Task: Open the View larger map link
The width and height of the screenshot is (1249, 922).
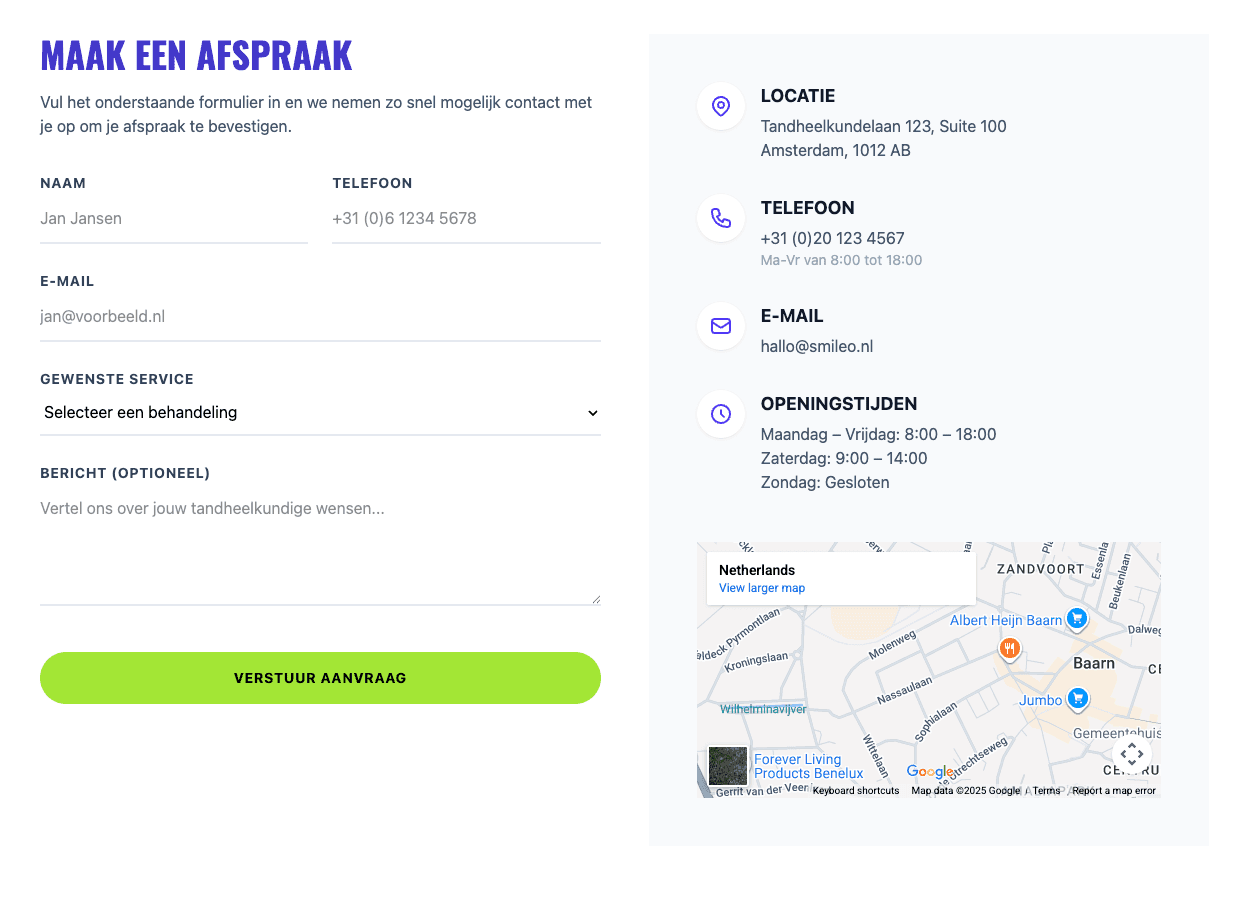Action: pos(762,588)
